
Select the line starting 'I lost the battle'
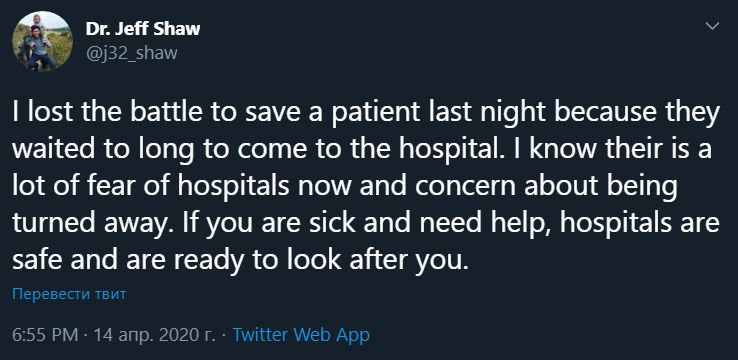pos(366,114)
